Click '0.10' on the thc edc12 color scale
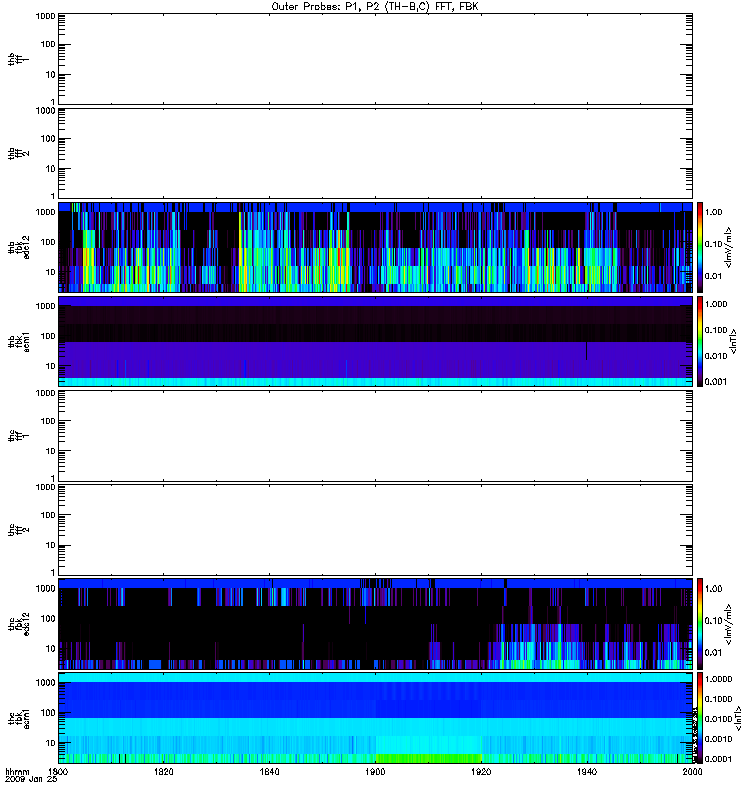The width and height of the screenshot is (750, 800). click(713, 620)
